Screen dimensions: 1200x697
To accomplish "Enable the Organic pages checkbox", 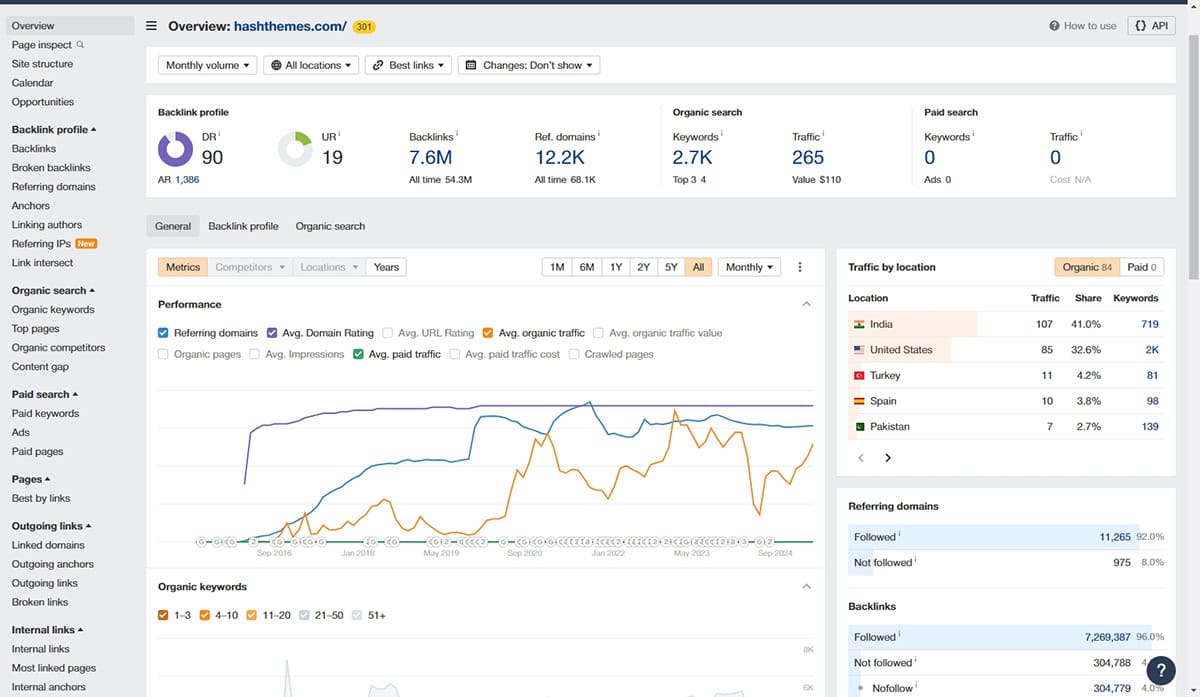I will [164, 354].
